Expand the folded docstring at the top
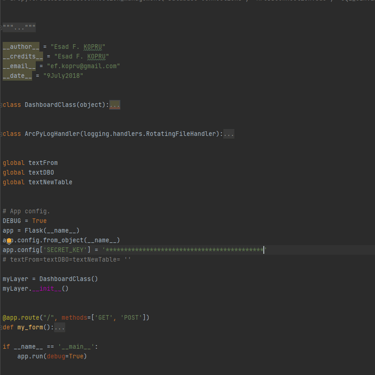 (x=19, y=27)
